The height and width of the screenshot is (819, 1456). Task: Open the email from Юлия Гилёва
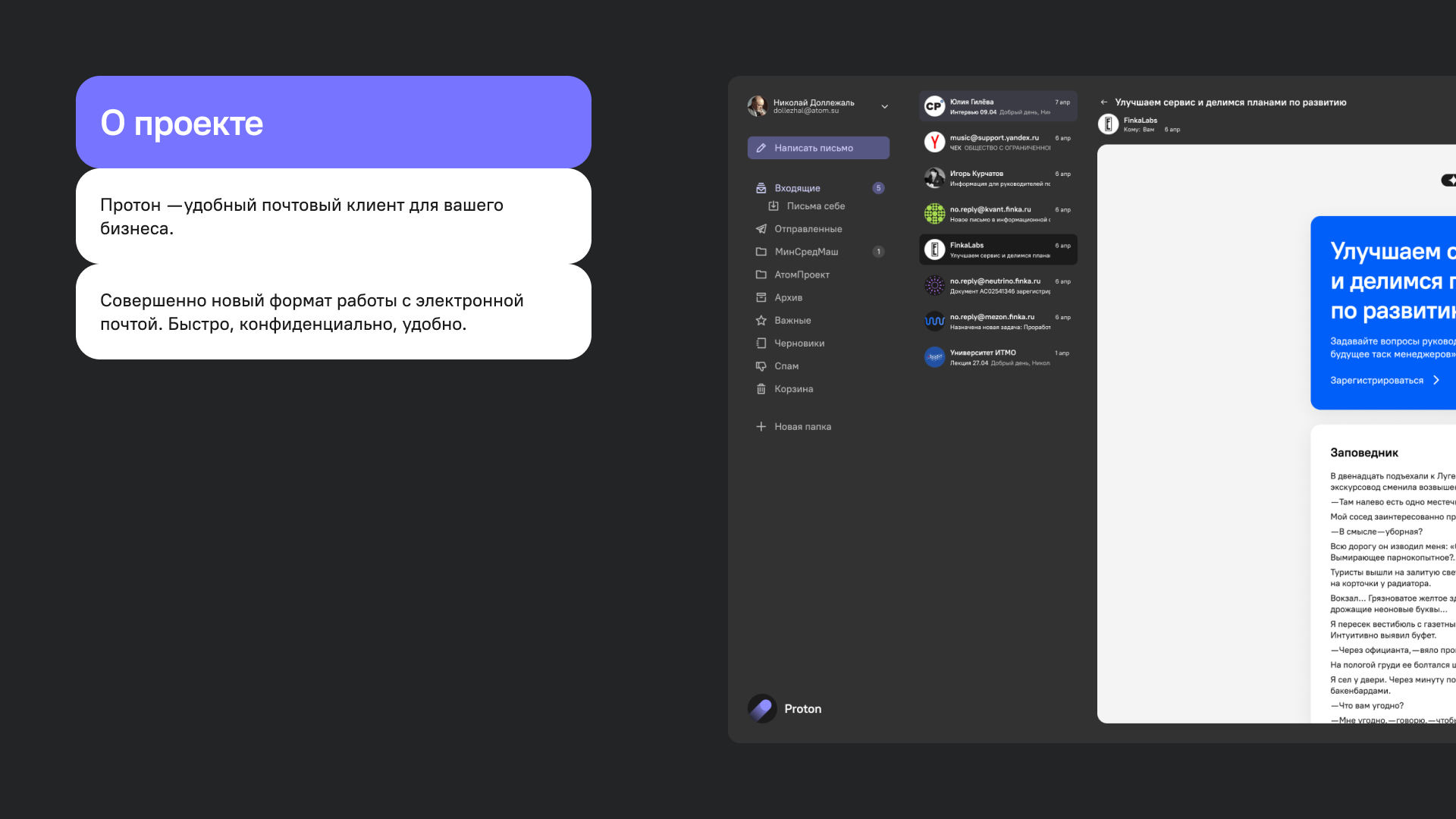(x=998, y=106)
